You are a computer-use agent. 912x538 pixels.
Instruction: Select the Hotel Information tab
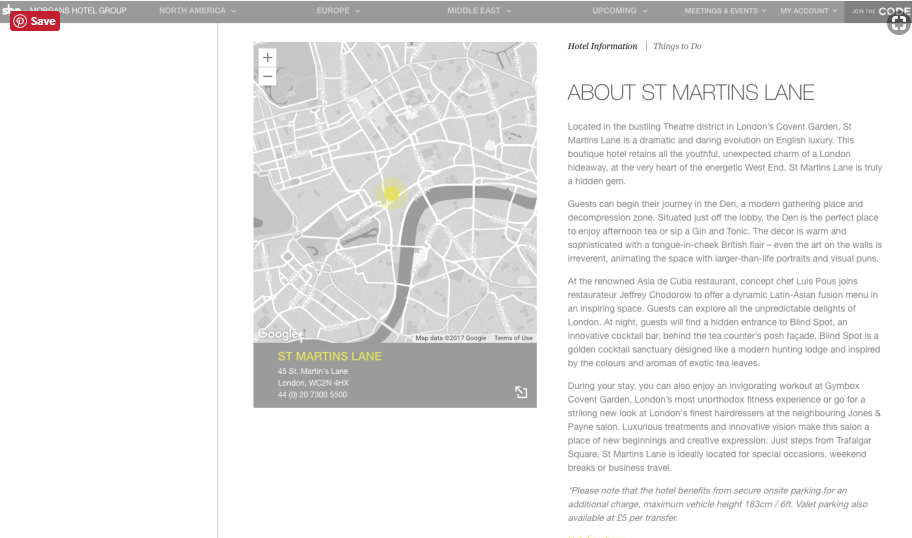pos(602,46)
